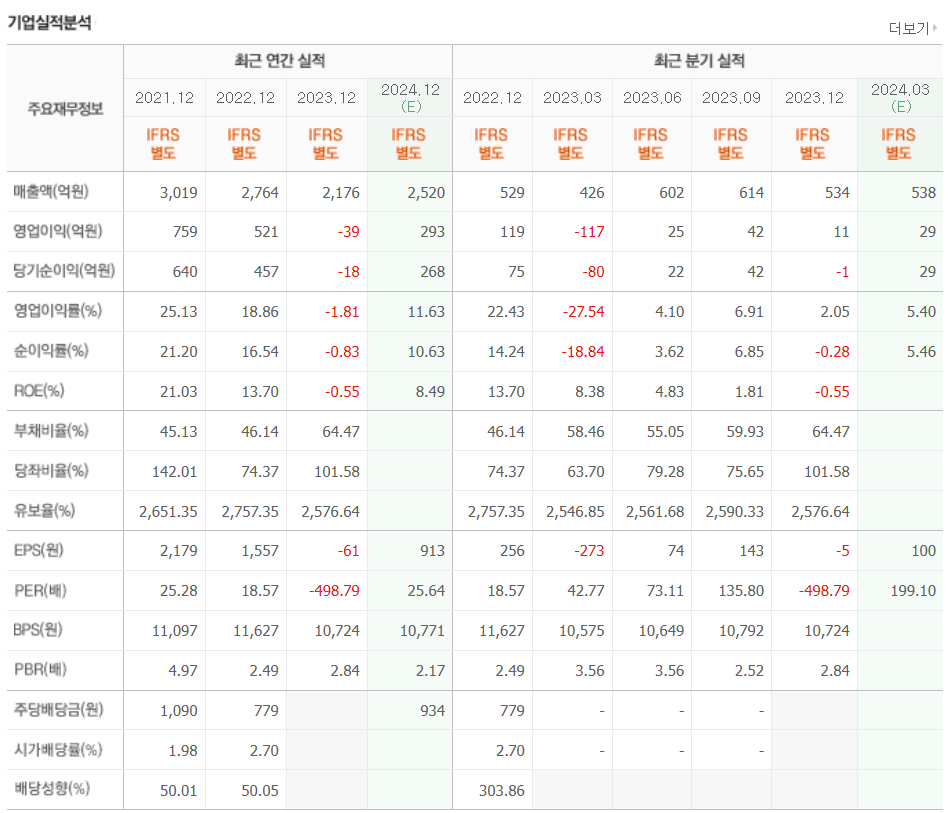Viewport: 952px width, 813px height.
Task: Click the red net income value -80
Action: (593, 272)
